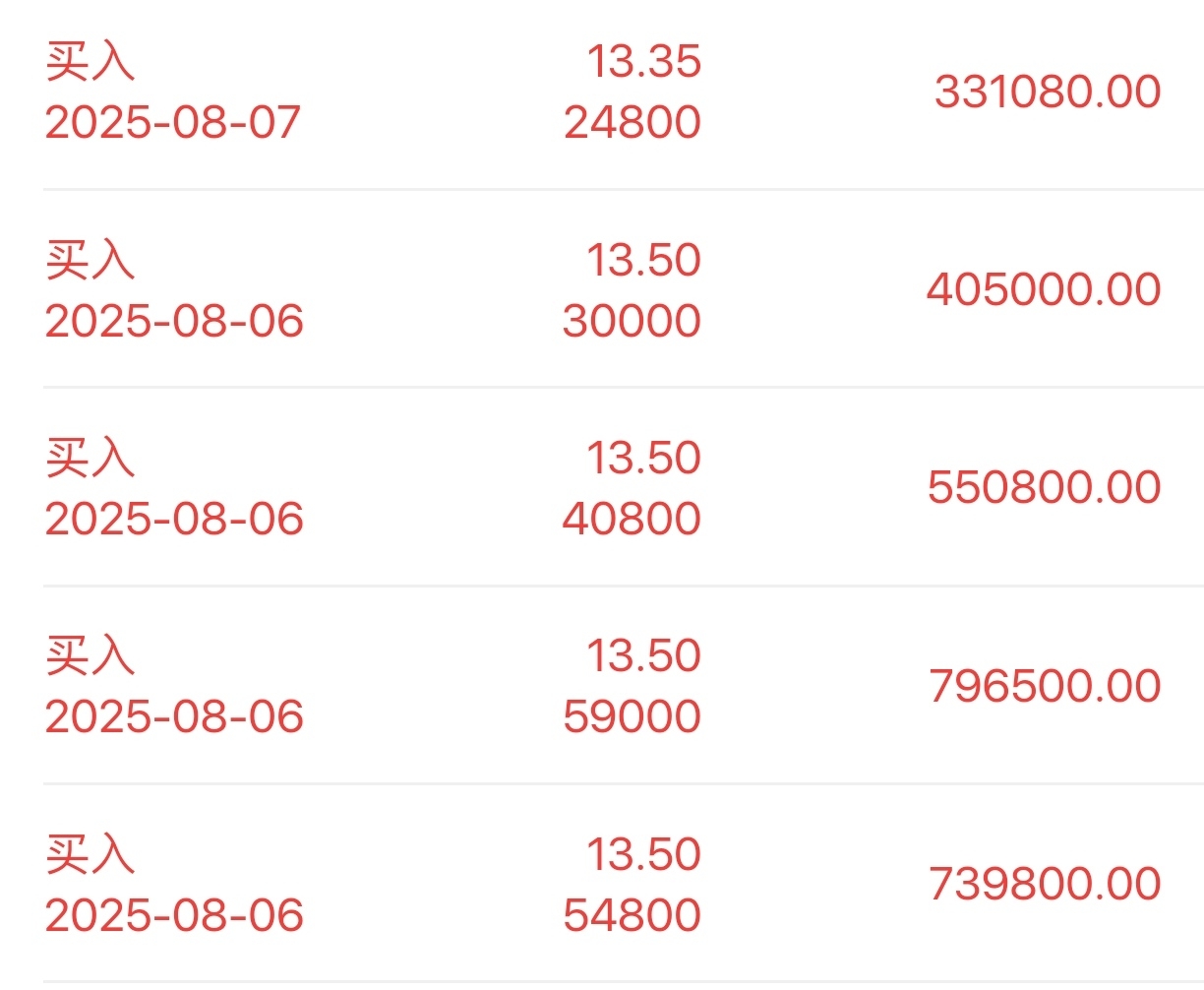Screen dimensions: 1204x990
Task: Click the 买入 label of the 796500.00 trade
Action: click(90, 655)
